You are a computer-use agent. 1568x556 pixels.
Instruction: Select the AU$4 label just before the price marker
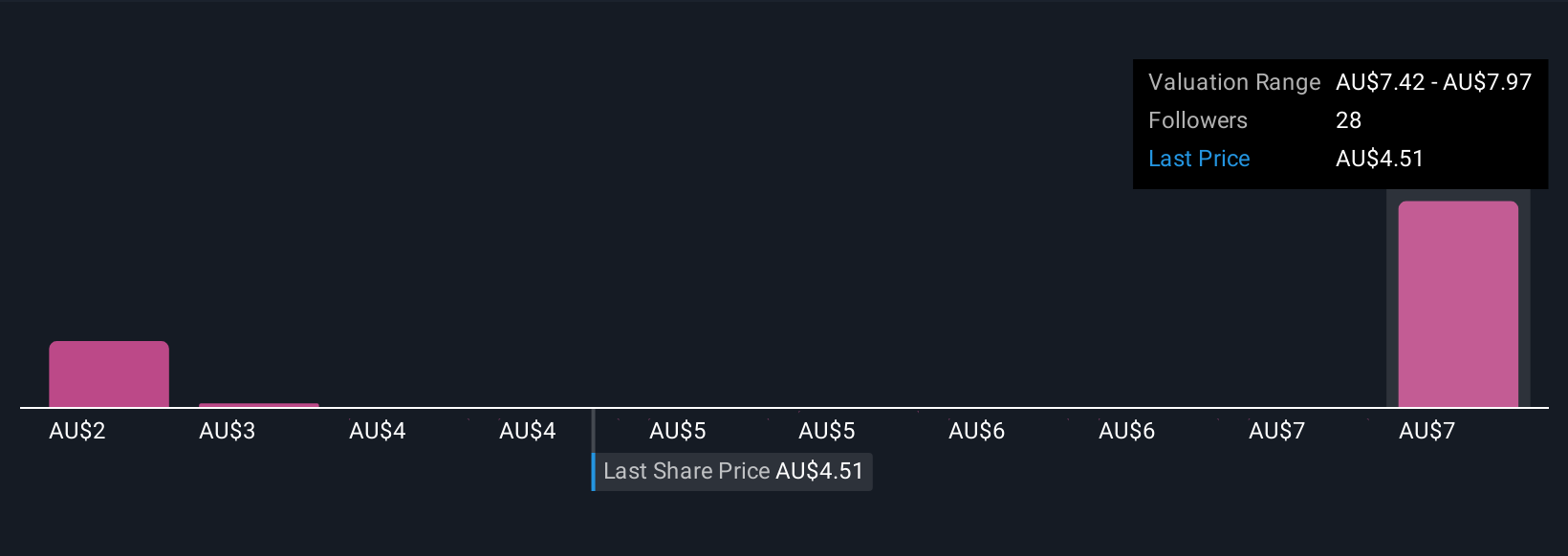click(x=528, y=431)
